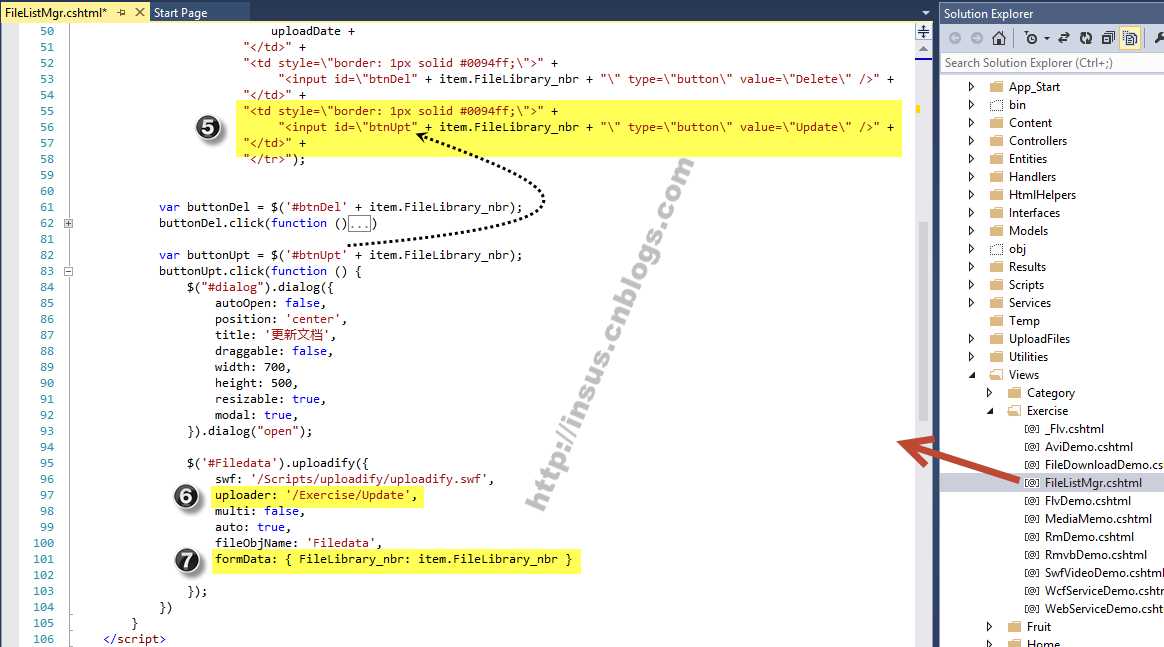Select RmDemo.cshtml file

(x=1089, y=536)
